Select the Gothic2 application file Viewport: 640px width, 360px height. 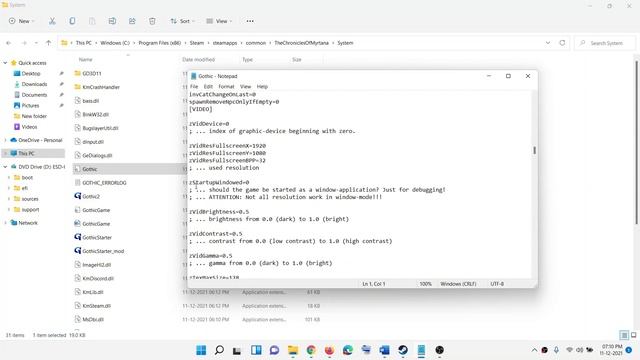tap(91, 196)
